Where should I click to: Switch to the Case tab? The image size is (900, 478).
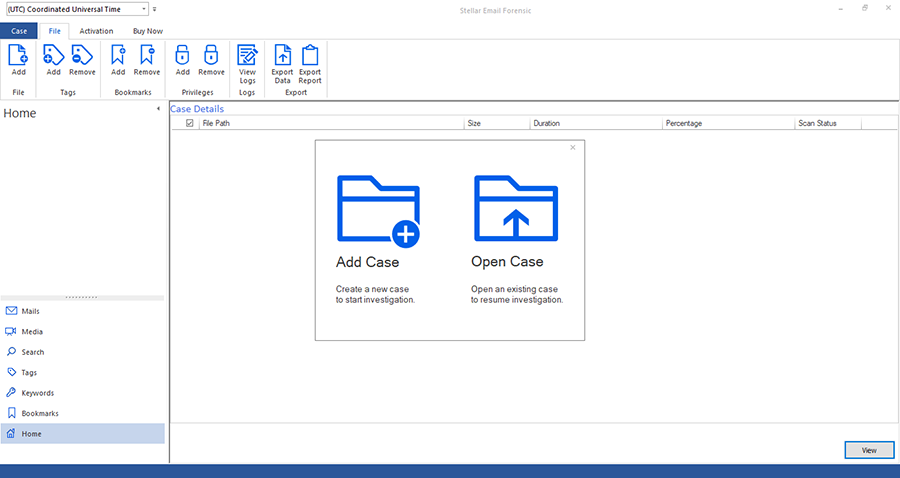[x=19, y=31]
